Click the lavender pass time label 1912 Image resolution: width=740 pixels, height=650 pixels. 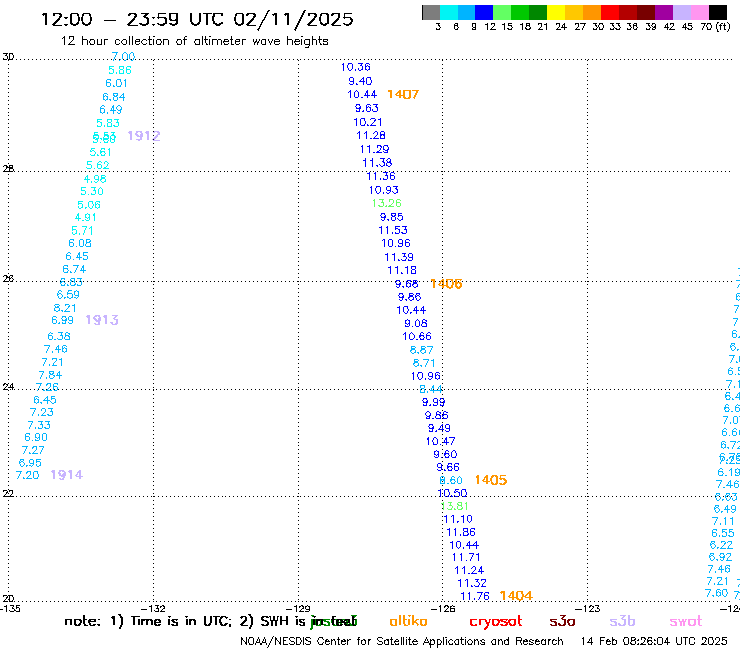(144, 136)
